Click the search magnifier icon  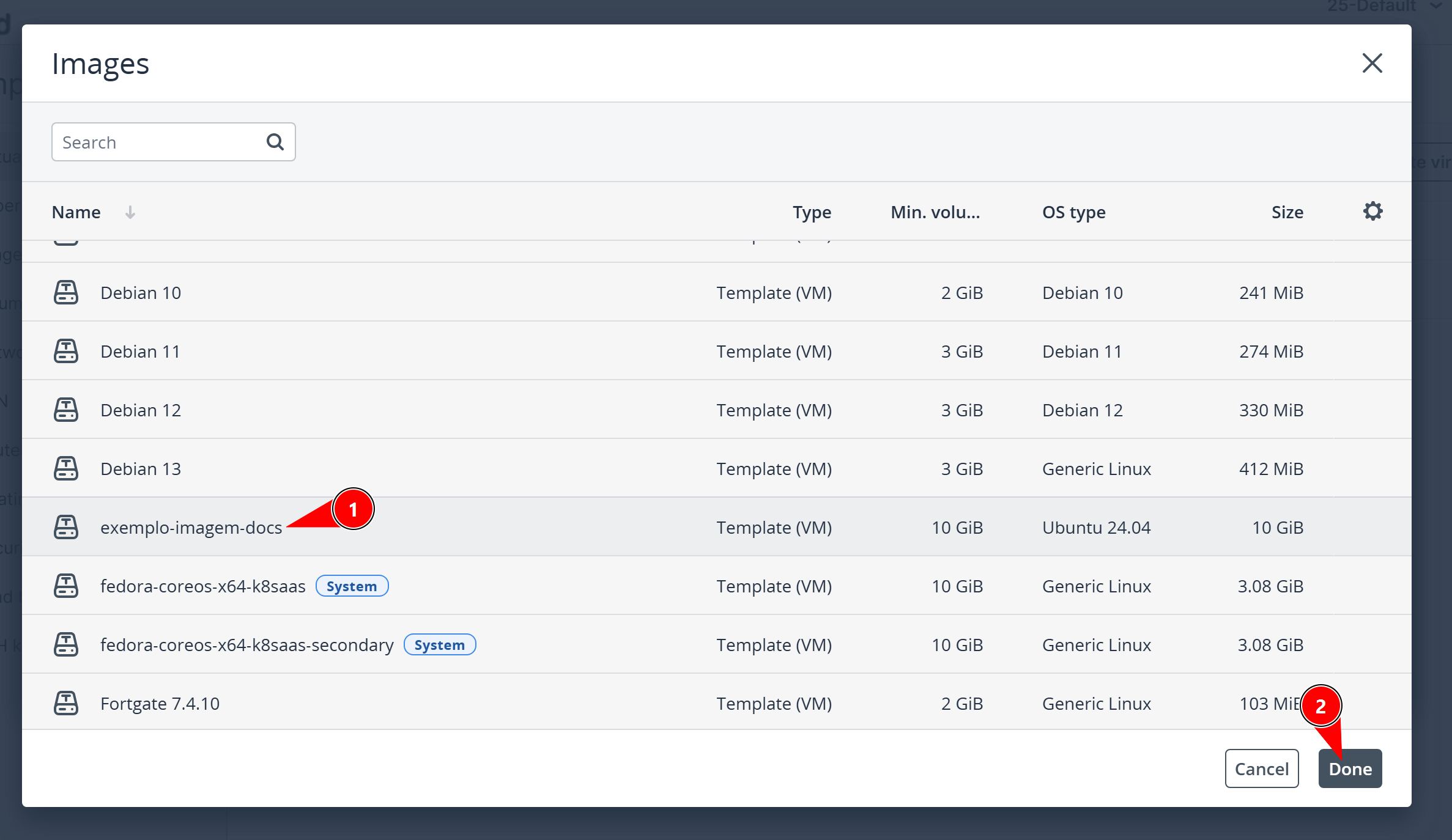click(x=275, y=142)
